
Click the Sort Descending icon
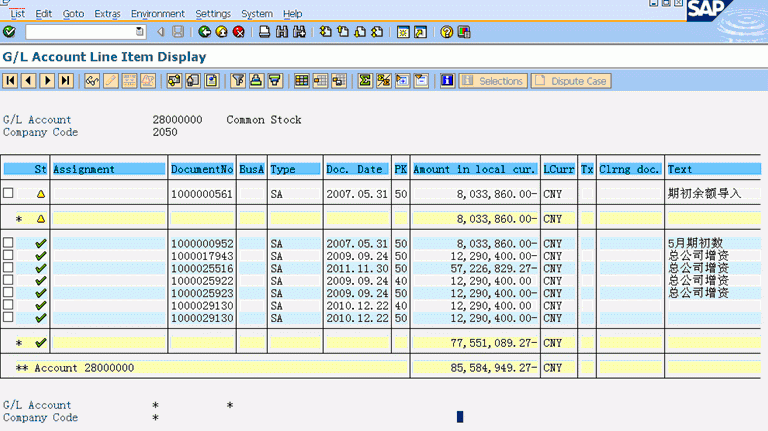coord(275,80)
